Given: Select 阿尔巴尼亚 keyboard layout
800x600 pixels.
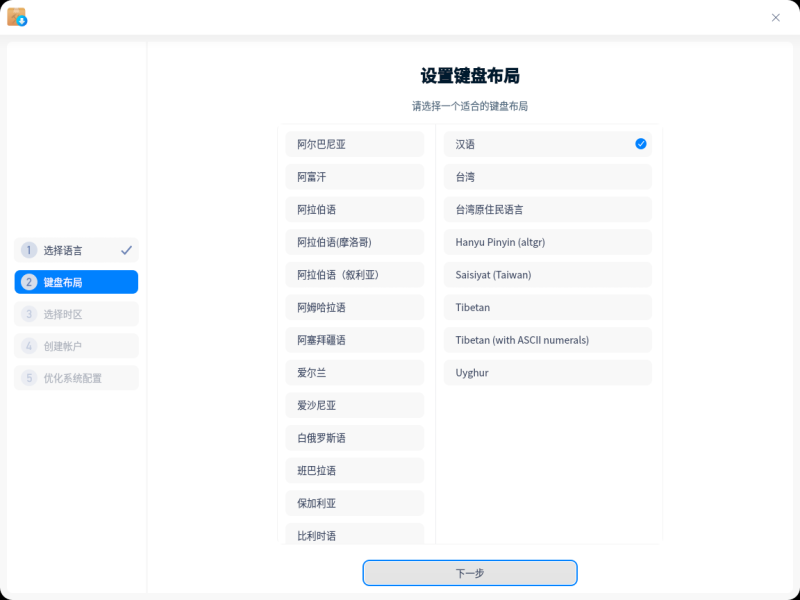Looking at the screenshot, I should coord(355,144).
